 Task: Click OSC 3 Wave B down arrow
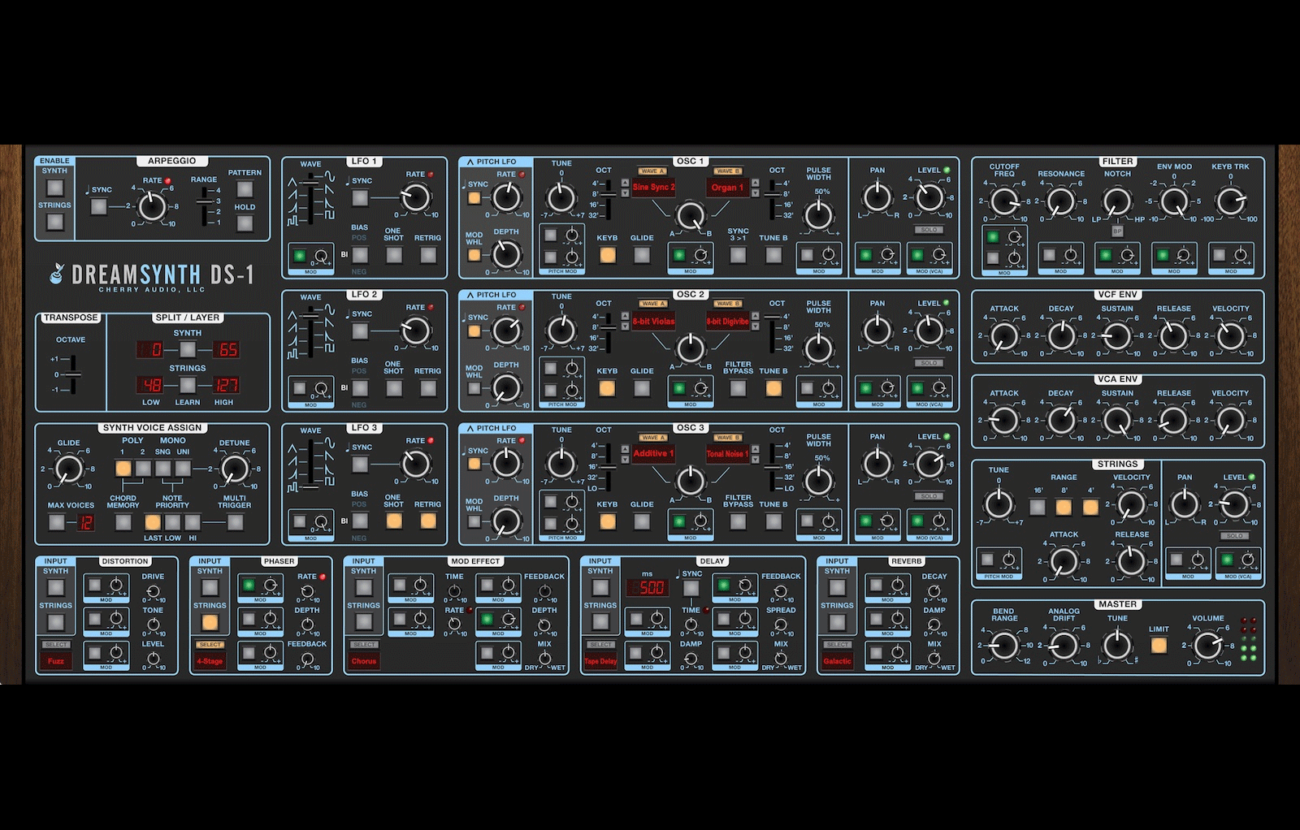755,459
